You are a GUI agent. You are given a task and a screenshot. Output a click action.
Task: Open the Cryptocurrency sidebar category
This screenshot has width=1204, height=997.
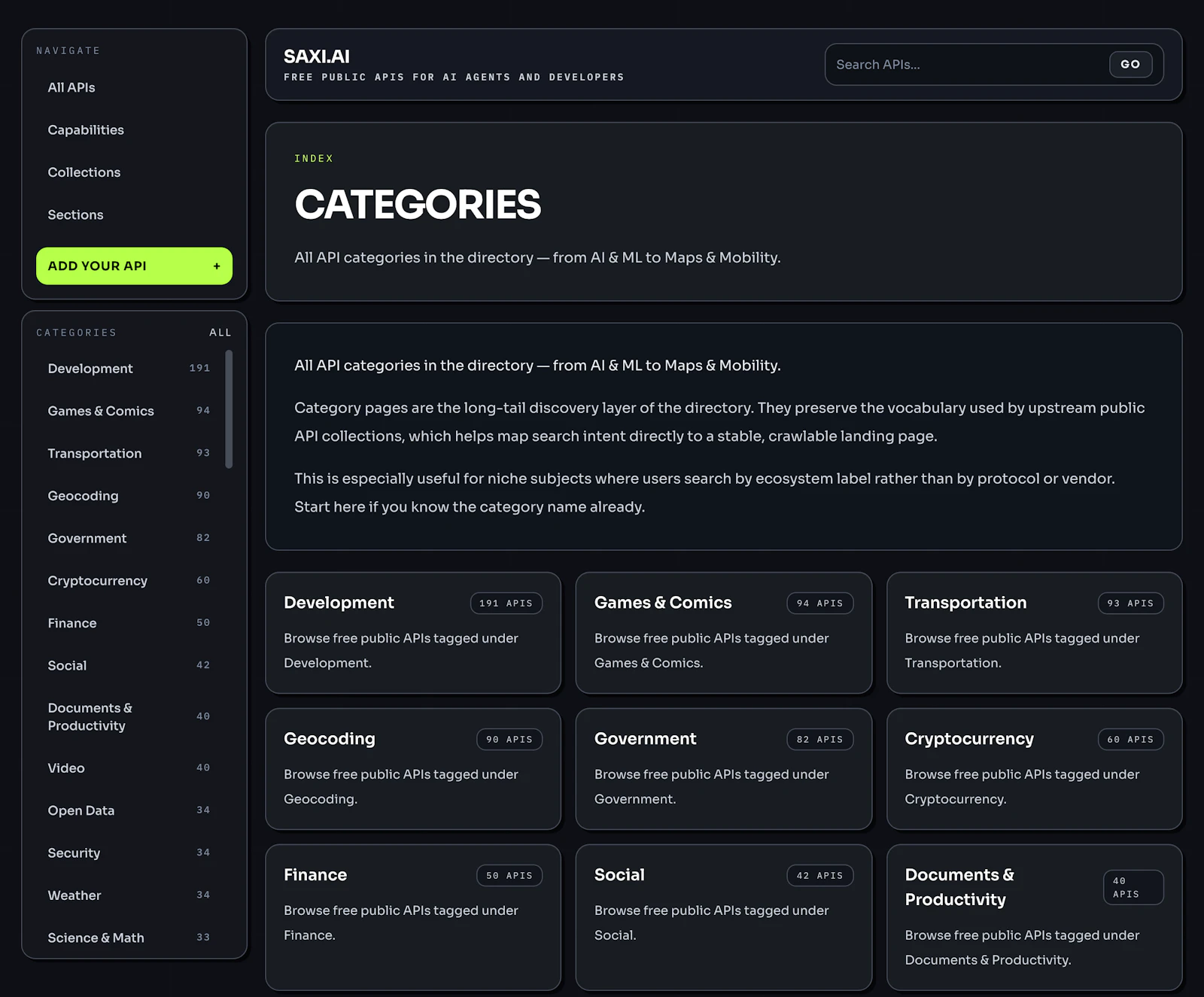(97, 580)
